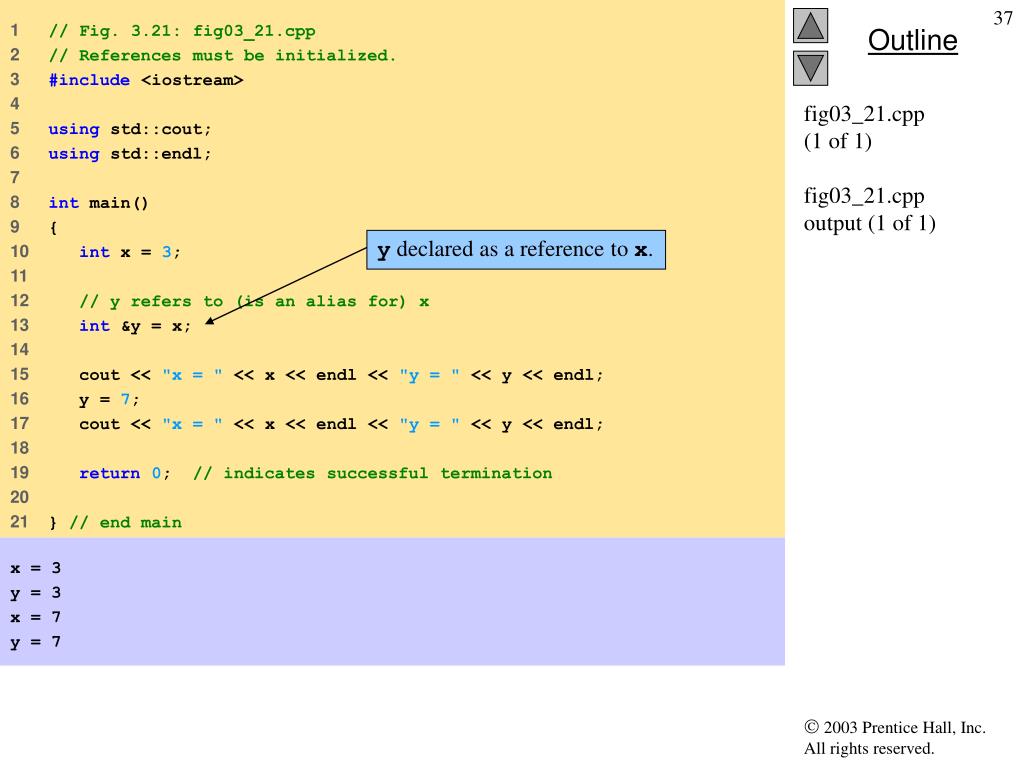This screenshot has height=768, width=1024.
Task: Click the "int x = 3;" declaration
Action: pyautogui.click(x=130, y=252)
